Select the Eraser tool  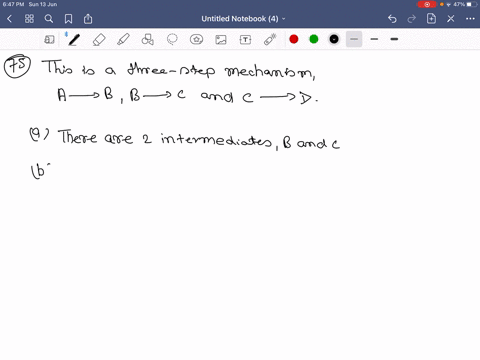click(x=99, y=40)
